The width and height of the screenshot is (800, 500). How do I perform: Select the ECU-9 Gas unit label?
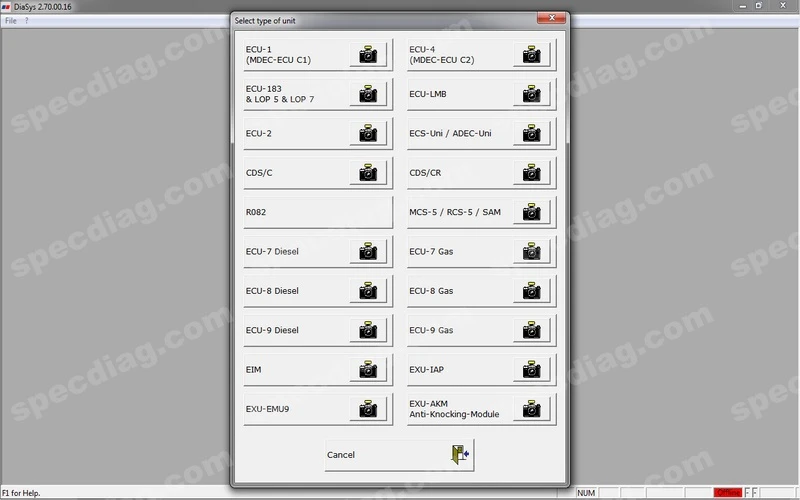431,330
